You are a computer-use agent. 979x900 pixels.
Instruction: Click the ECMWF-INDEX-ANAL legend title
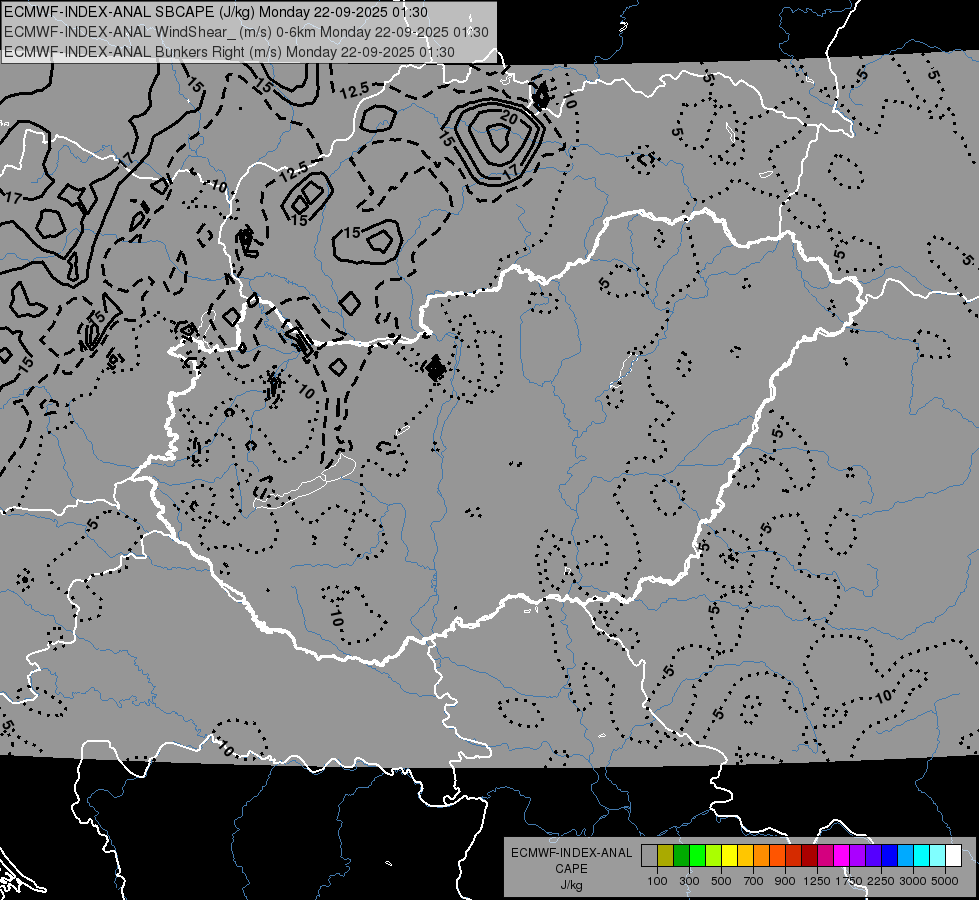pyautogui.click(x=571, y=853)
